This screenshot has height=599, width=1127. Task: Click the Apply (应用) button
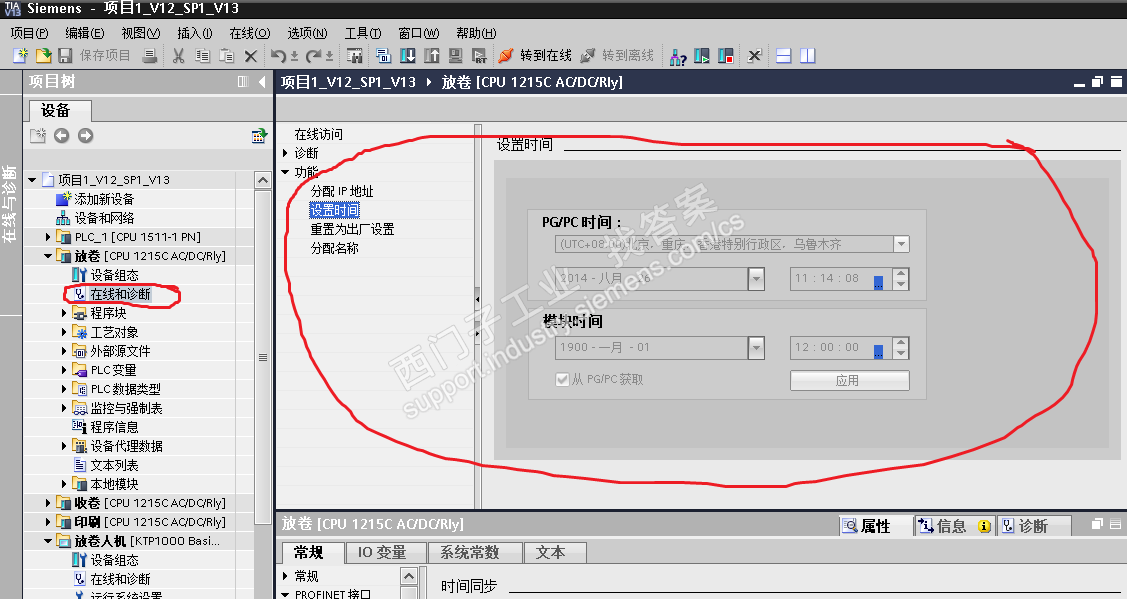(850, 380)
